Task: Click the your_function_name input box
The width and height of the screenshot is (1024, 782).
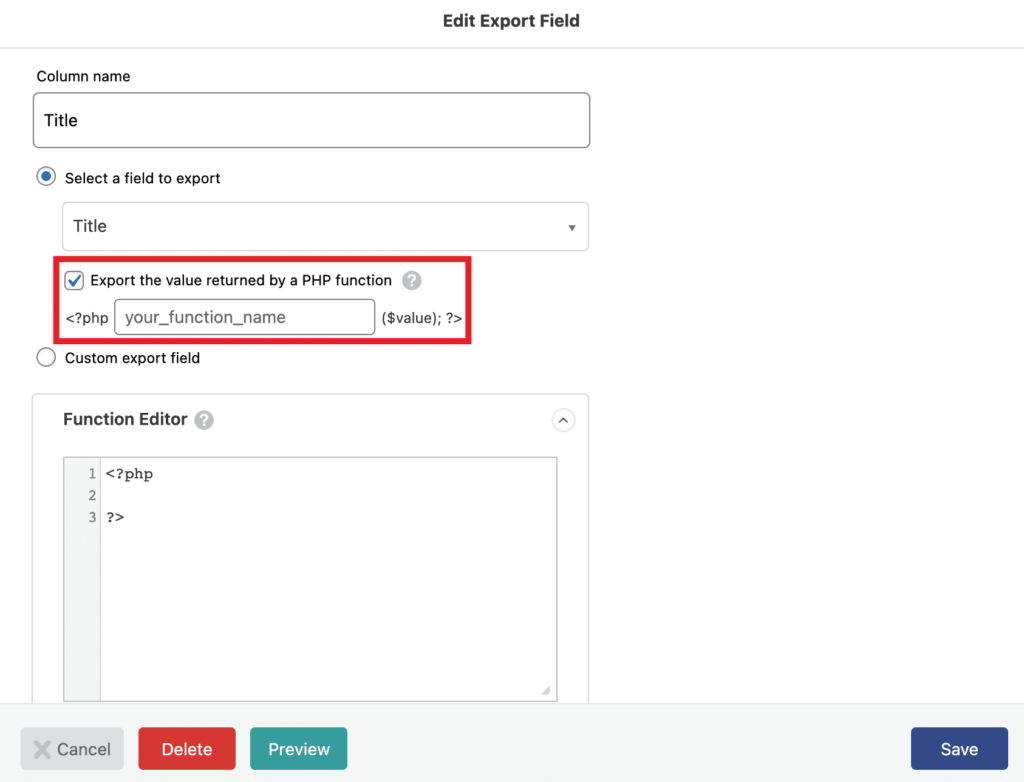Action: tap(244, 317)
